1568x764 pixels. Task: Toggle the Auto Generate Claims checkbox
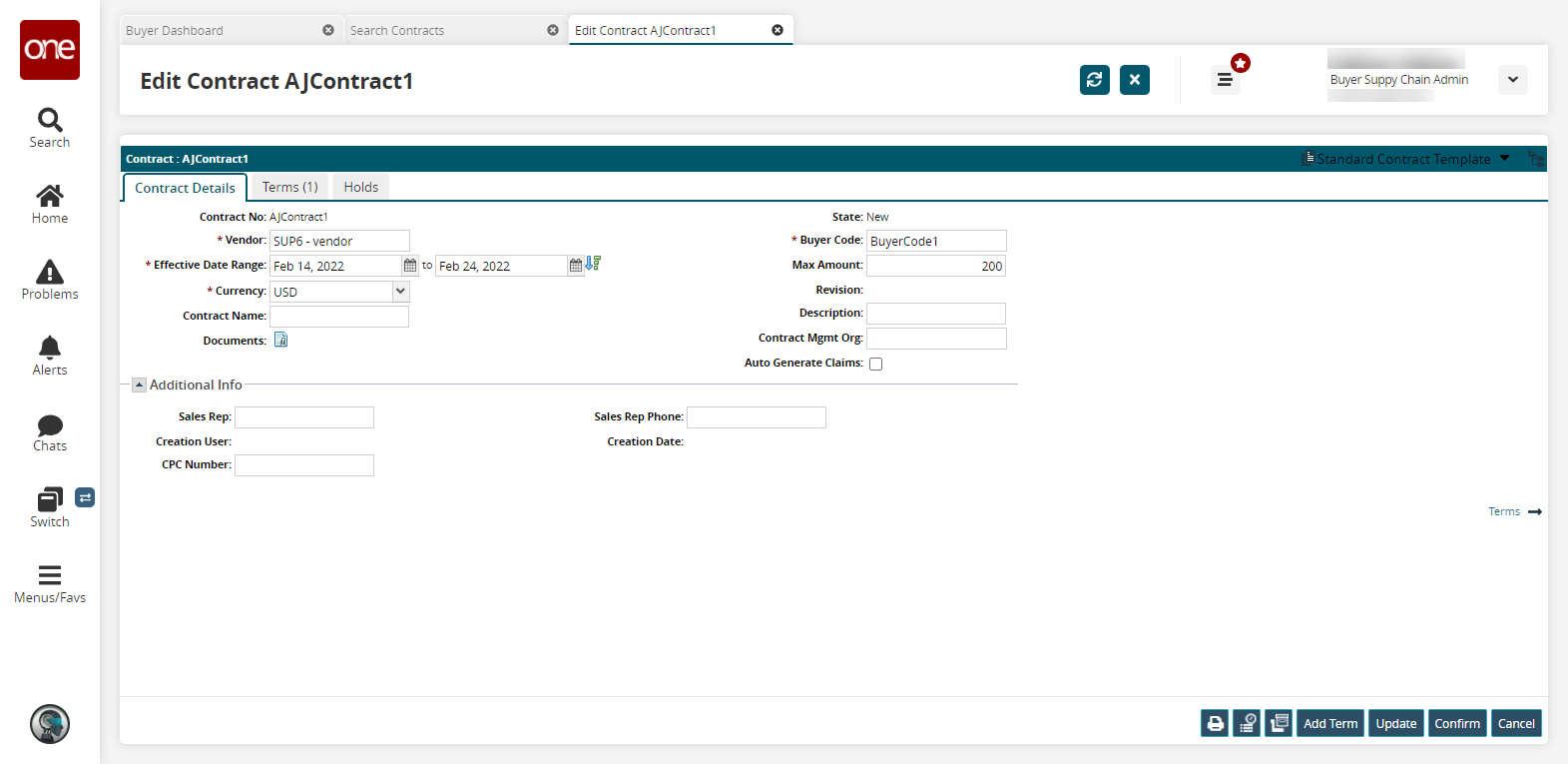[876, 365]
